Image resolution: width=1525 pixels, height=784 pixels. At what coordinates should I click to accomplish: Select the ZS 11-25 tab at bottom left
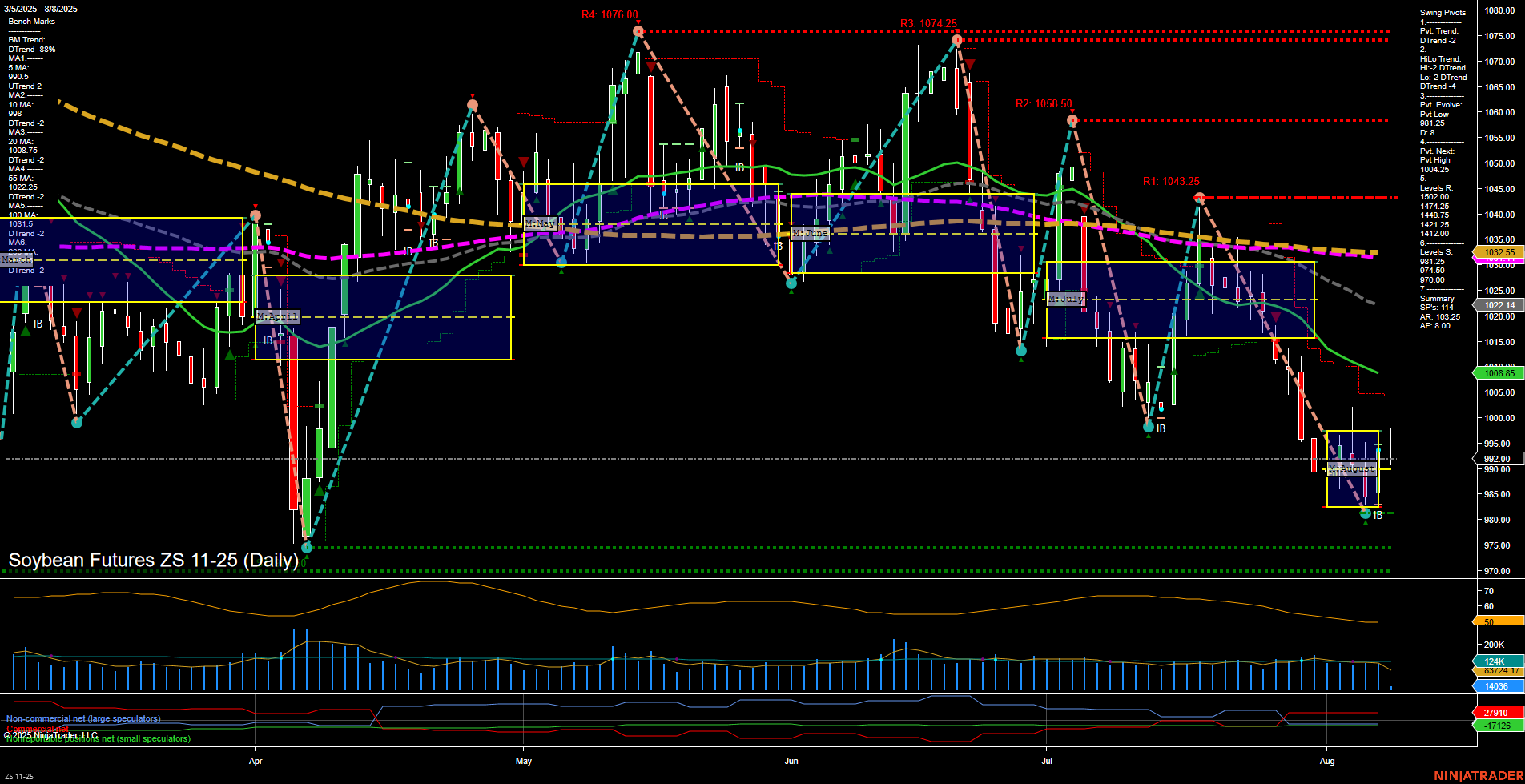pos(18,776)
